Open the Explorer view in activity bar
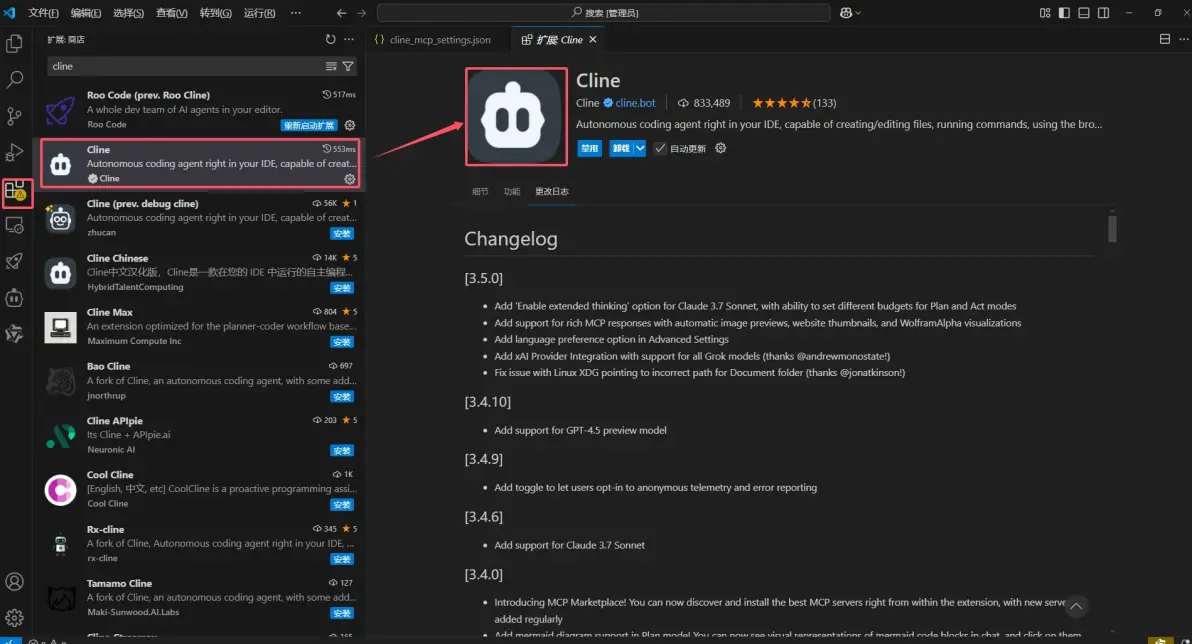The height and width of the screenshot is (644, 1192). click(15, 44)
